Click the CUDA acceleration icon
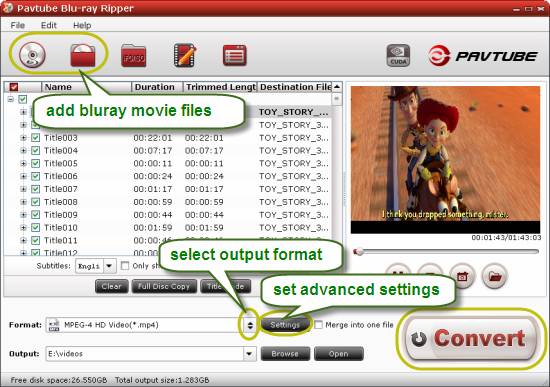This screenshot has width=550, height=387. [x=398, y=55]
